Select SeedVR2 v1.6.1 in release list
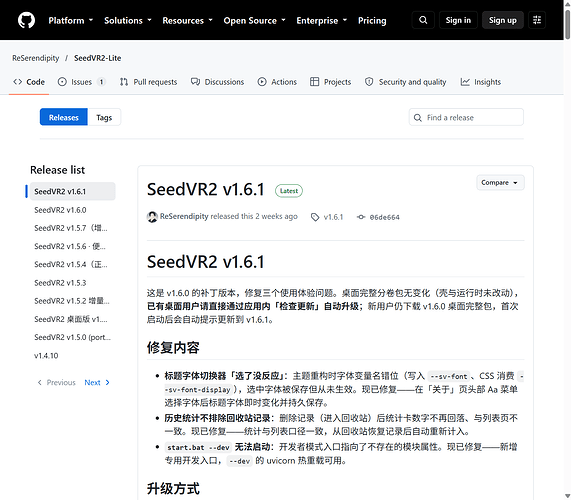This screenshot has width=571, height=500. (x=72, y=192)
